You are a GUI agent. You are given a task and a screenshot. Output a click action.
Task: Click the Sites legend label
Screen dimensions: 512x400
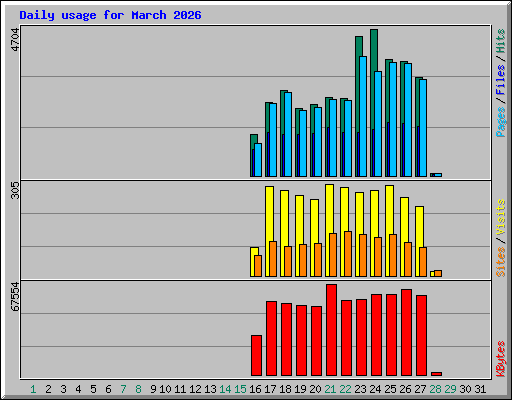tap(500, 262)
